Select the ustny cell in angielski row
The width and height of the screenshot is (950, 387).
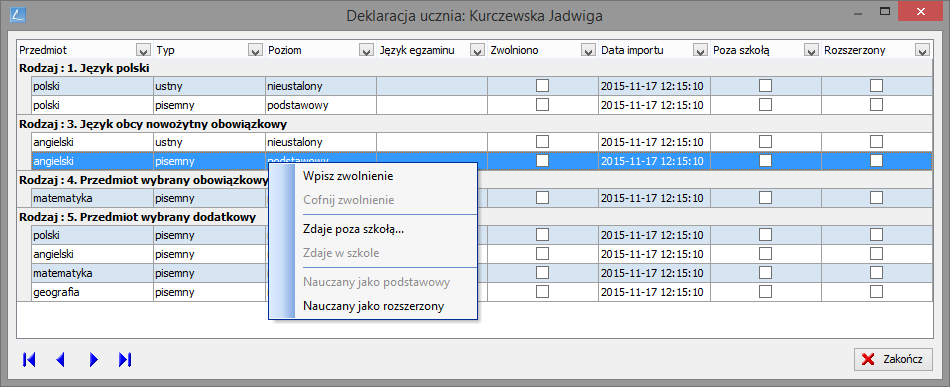click(208, 142)
